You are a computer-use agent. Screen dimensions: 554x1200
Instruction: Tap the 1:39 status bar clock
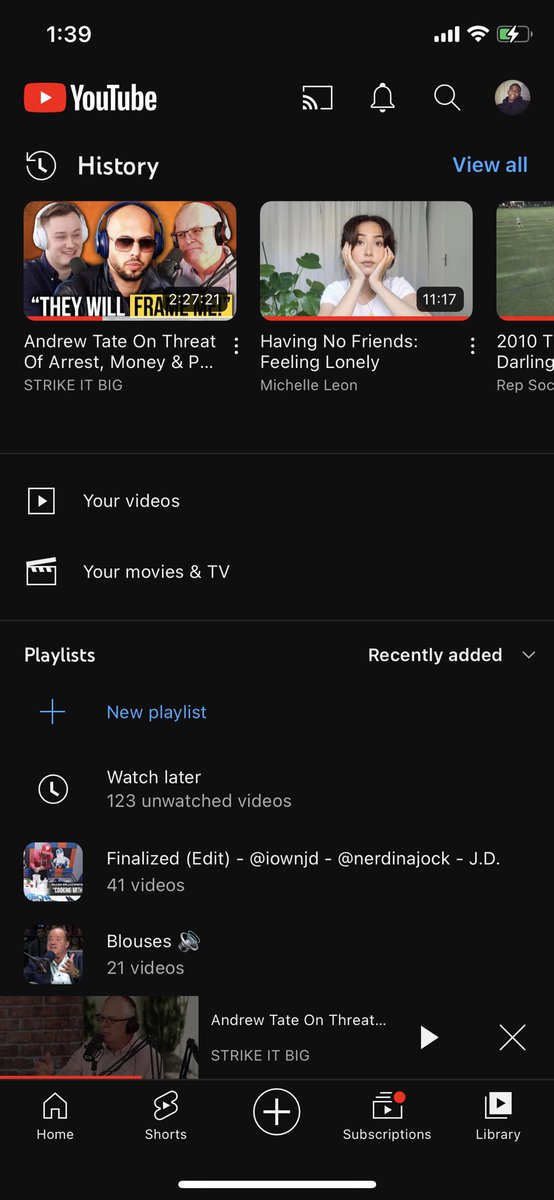coord(69,34)
